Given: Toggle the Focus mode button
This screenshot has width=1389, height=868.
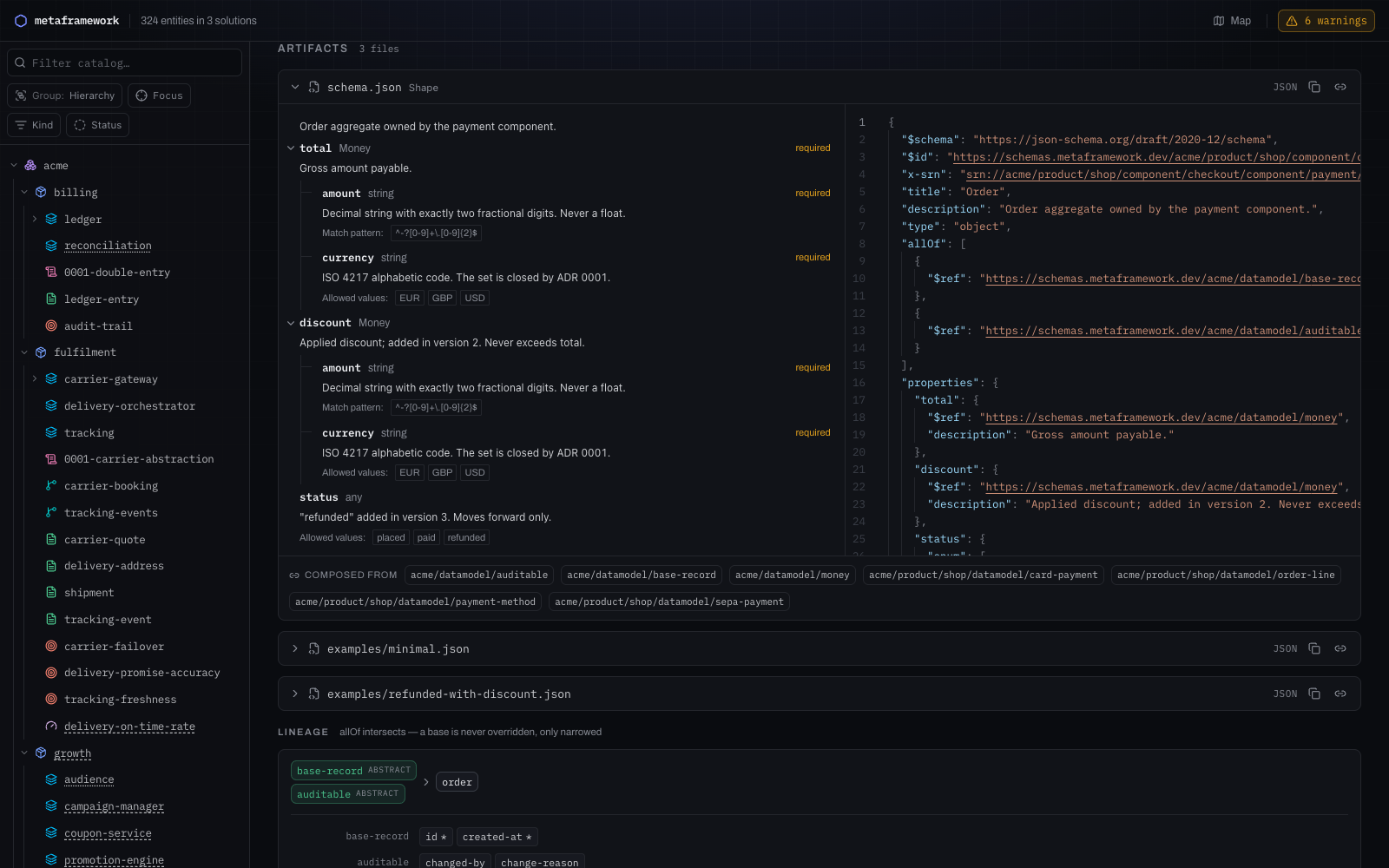Looking at the screenshot, I should coord(159,95).
